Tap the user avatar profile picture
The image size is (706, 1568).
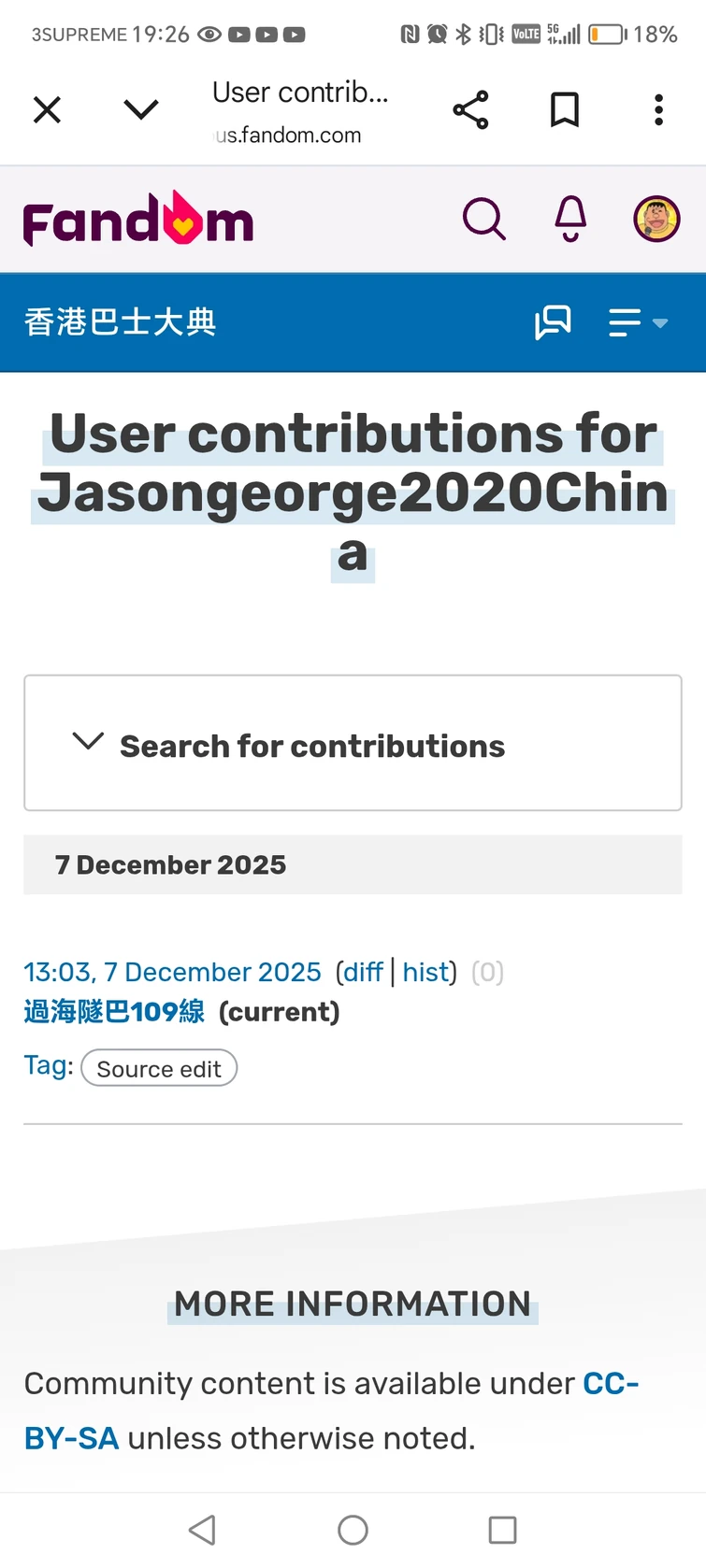pos(656,220)
